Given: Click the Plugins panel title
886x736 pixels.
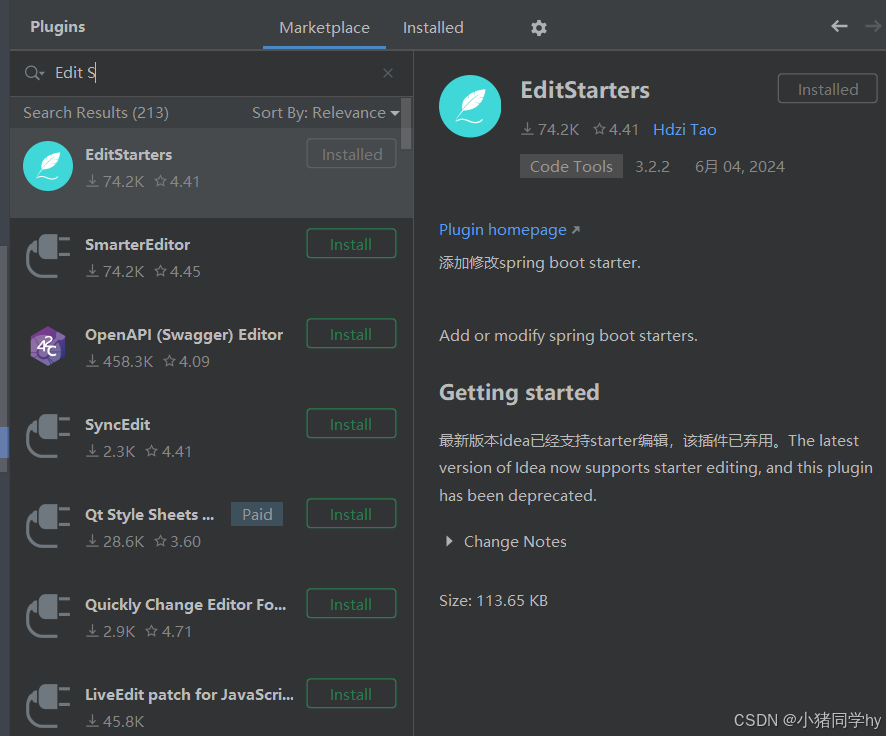Looking at the screenshot, I should pyautogui.click(x=58, y=27).
